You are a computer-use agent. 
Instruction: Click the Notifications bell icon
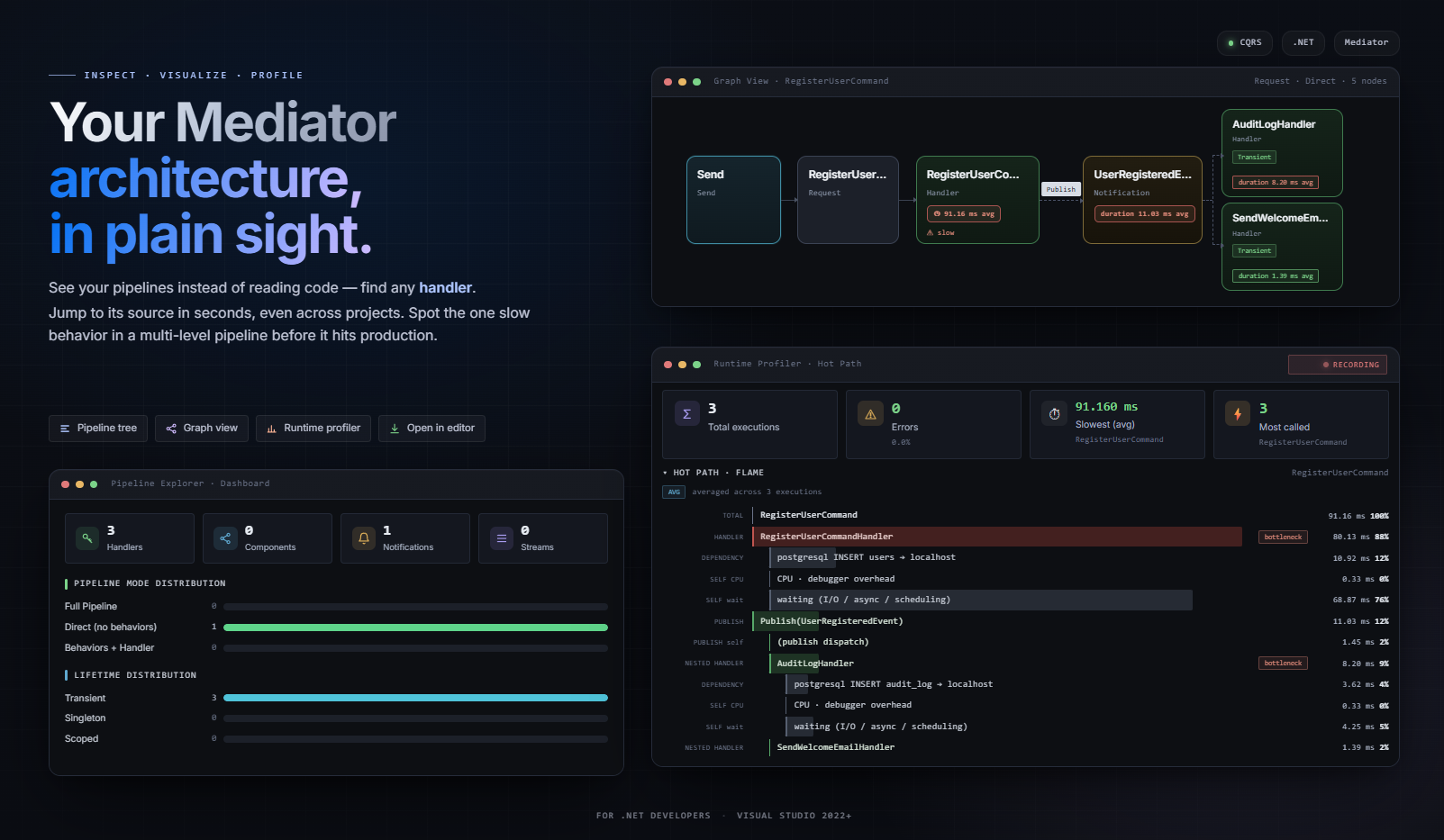coord(364,538)
